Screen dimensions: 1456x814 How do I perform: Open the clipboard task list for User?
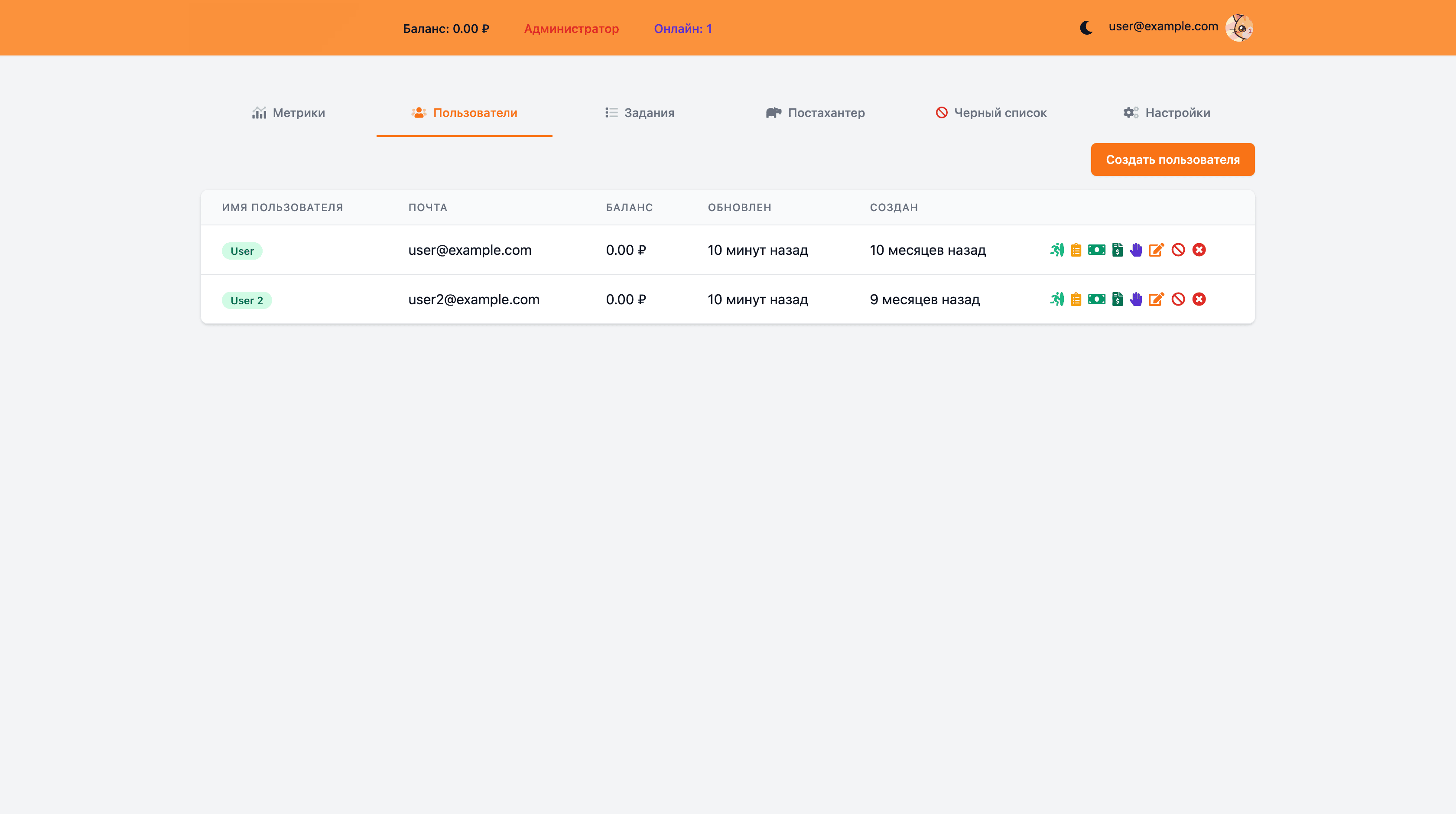[1076, 250]
